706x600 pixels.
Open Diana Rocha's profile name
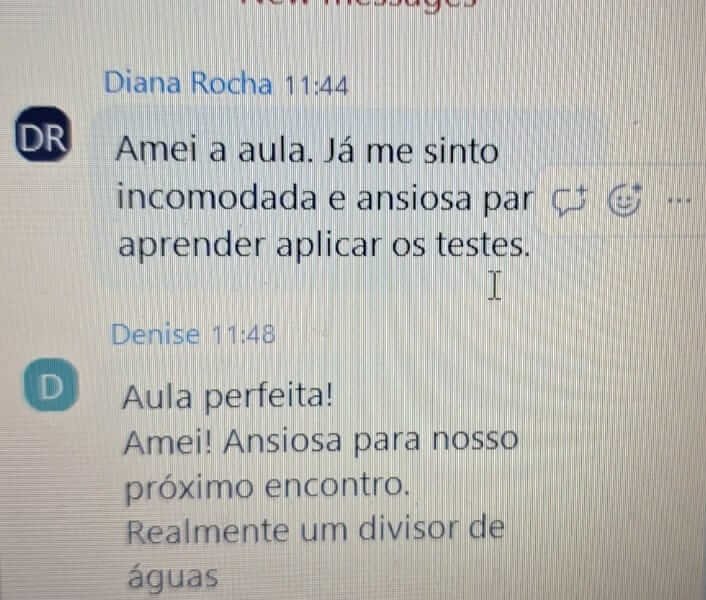(x=188, y=83)
